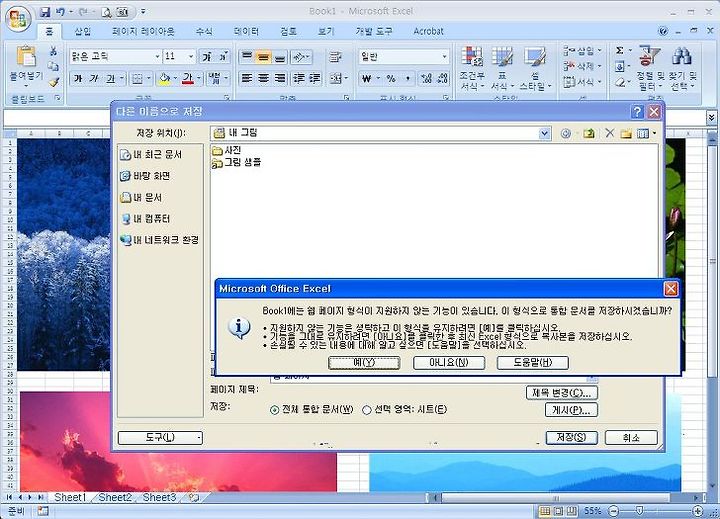Click the horizontal scrollbar of the worksheet
Screen dimensions: 720x519
point(555,498)
